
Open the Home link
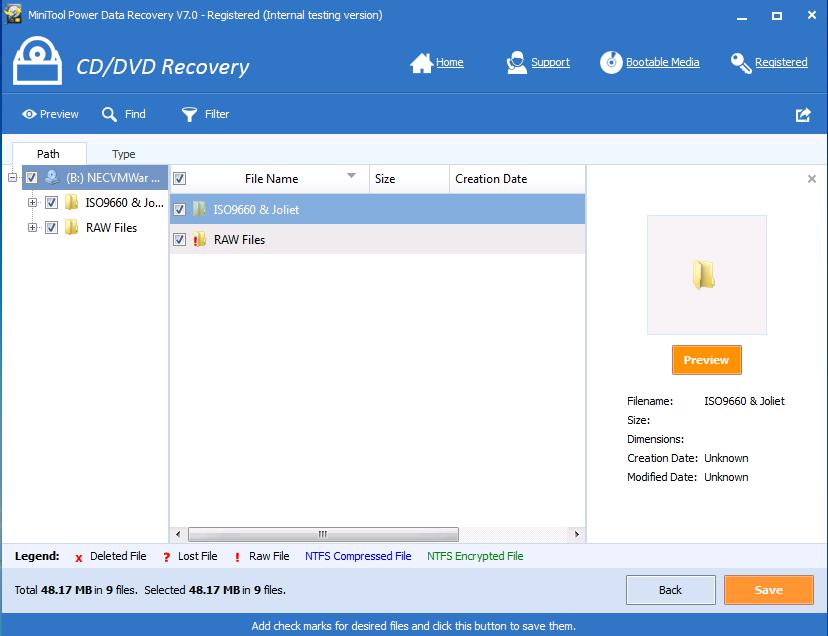point(449,62)
